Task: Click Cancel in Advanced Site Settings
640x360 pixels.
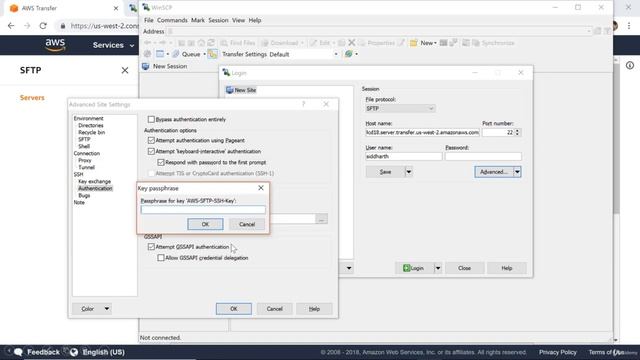Action: (274, 309)
